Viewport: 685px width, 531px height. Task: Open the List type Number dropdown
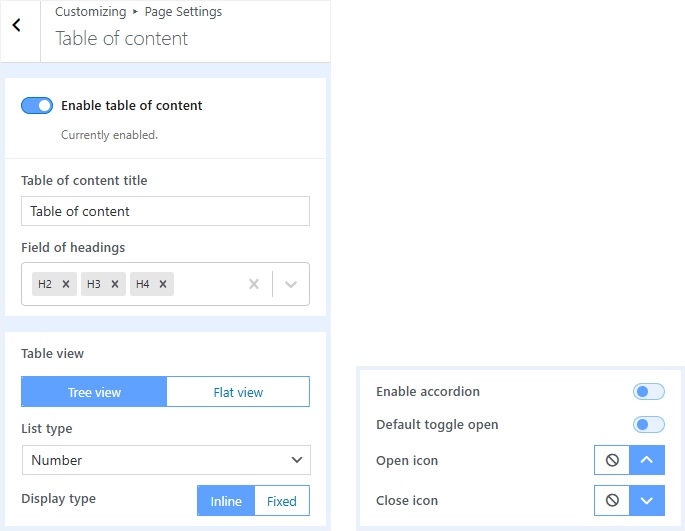coord(166,460)
